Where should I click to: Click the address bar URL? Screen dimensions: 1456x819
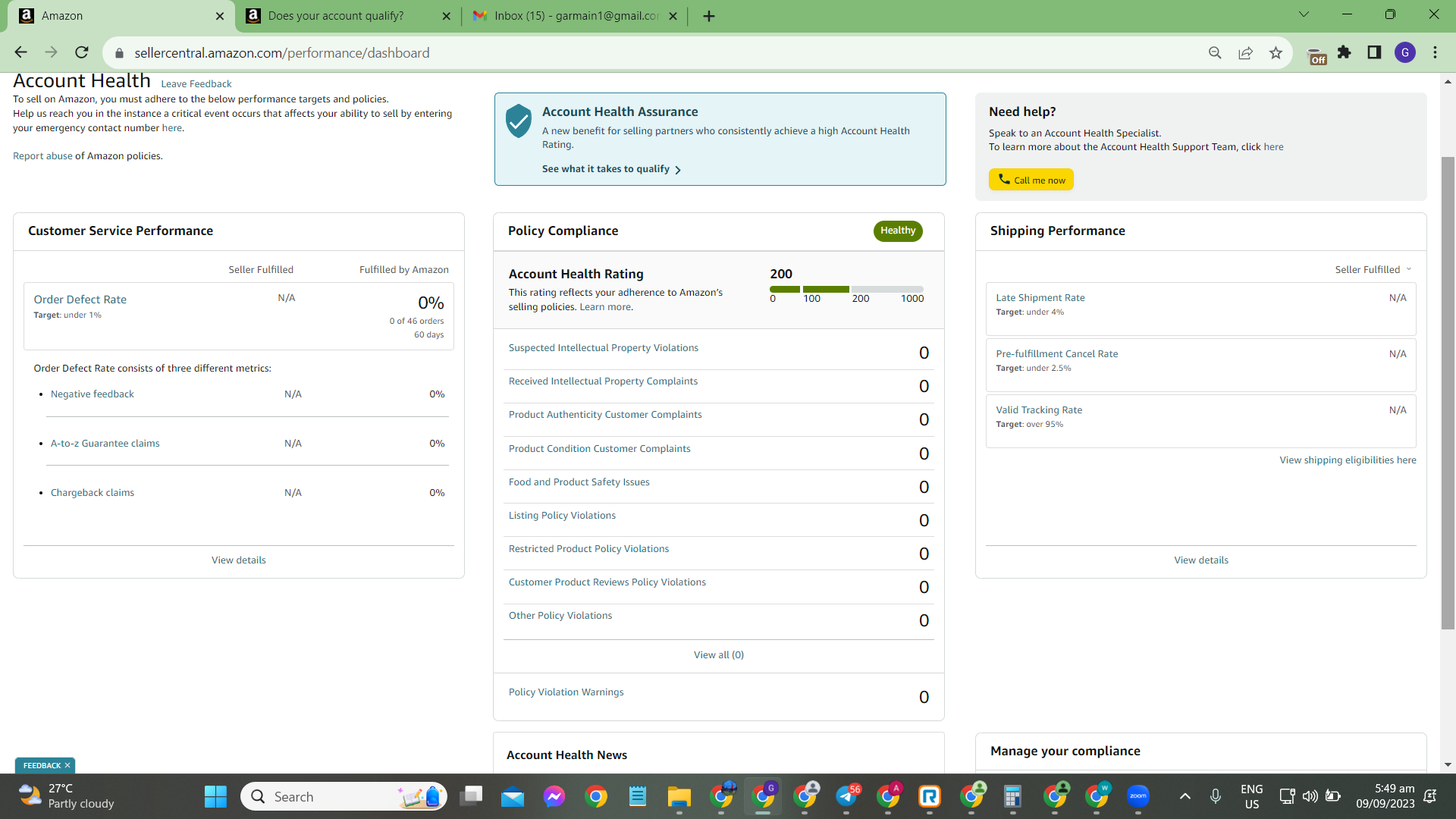(282, 53)
